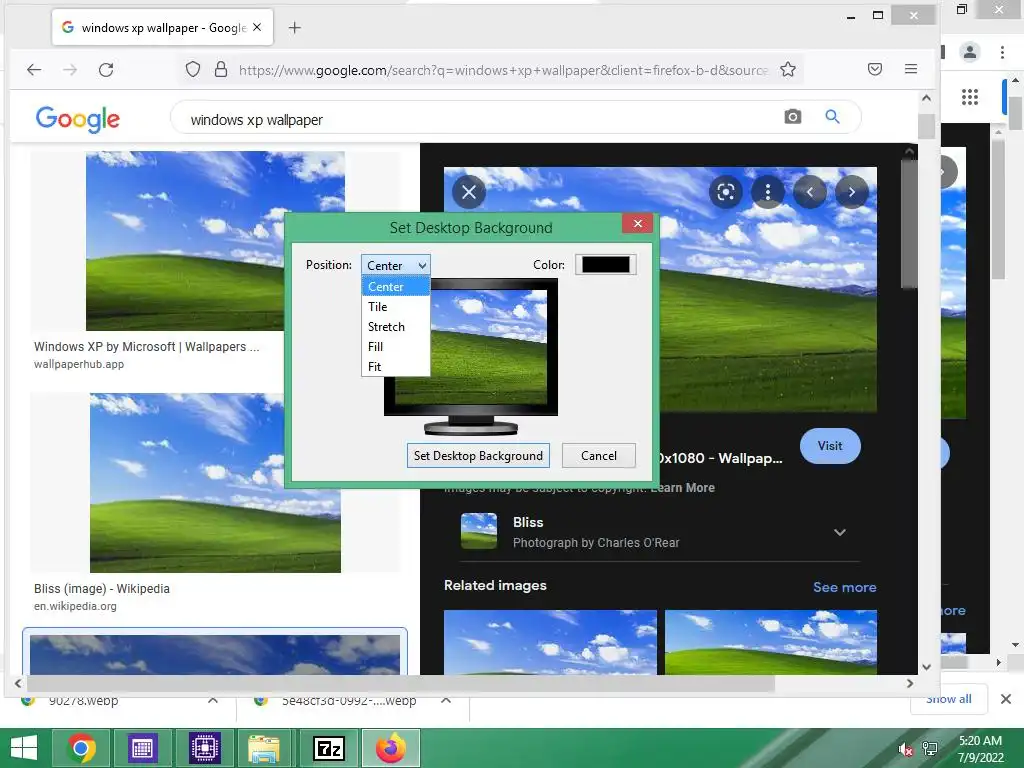Open the black Color swatch picker
Screen dimensions: 1024x768
606,264
